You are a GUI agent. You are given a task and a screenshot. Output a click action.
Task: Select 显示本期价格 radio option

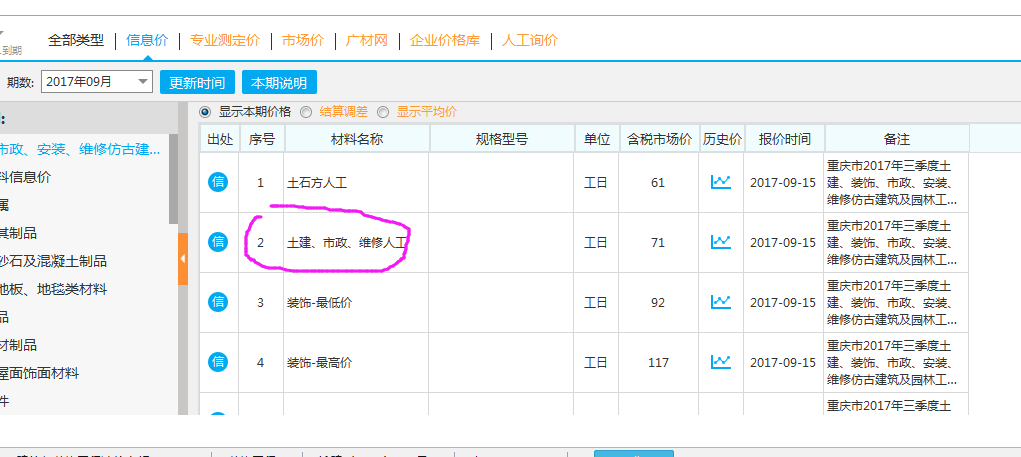point(205,112)
